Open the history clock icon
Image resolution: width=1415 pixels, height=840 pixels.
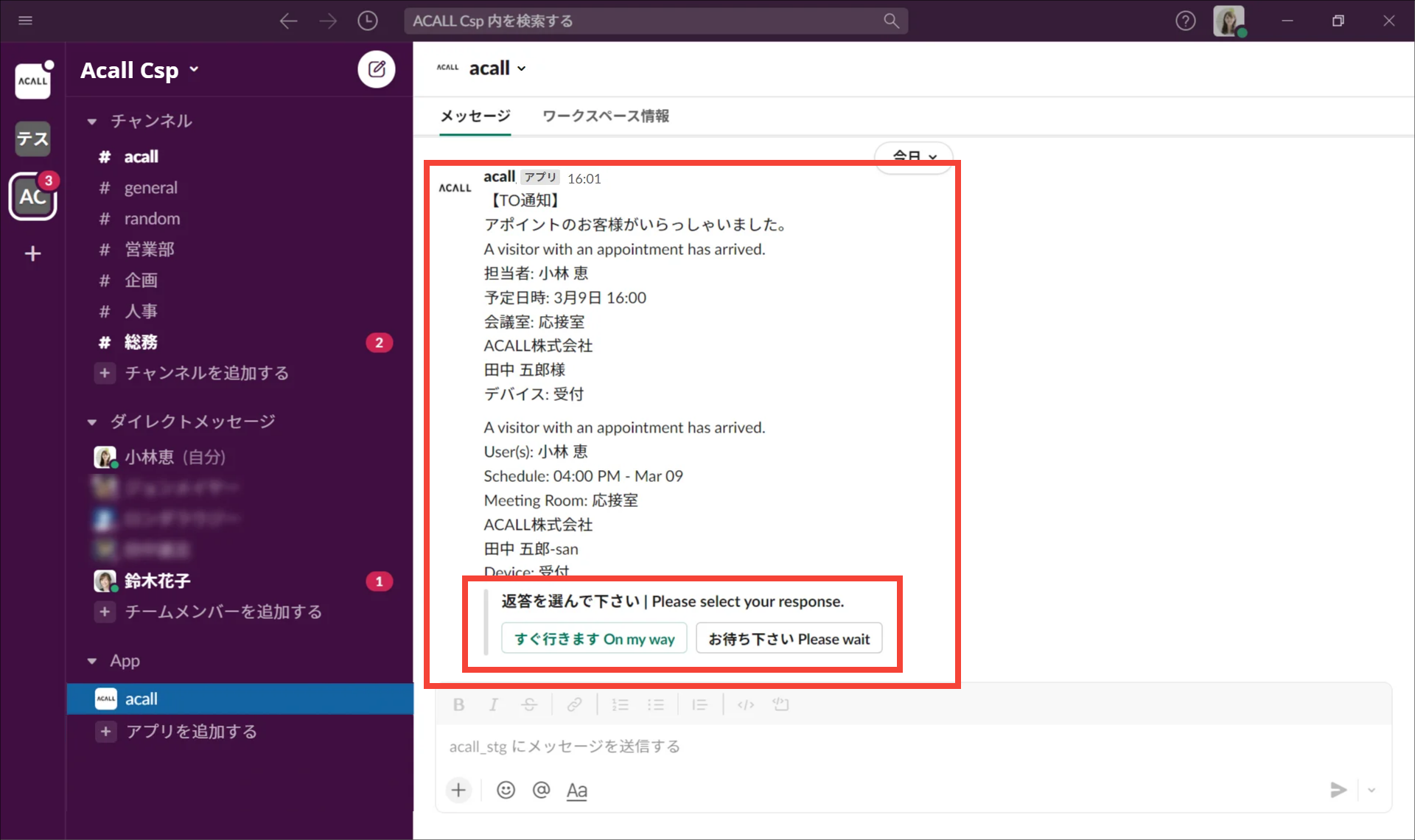(x=368, y=21)
